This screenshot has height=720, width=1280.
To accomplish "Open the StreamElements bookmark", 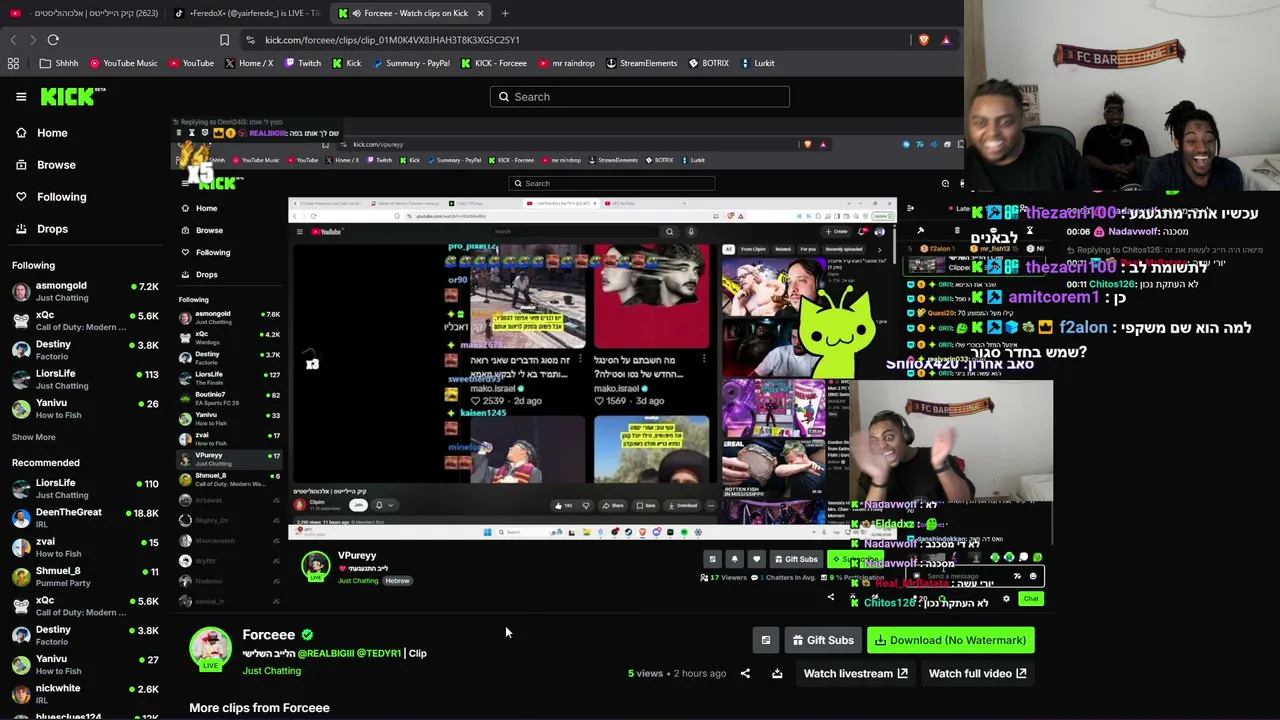I will click(x=641, y=63).
